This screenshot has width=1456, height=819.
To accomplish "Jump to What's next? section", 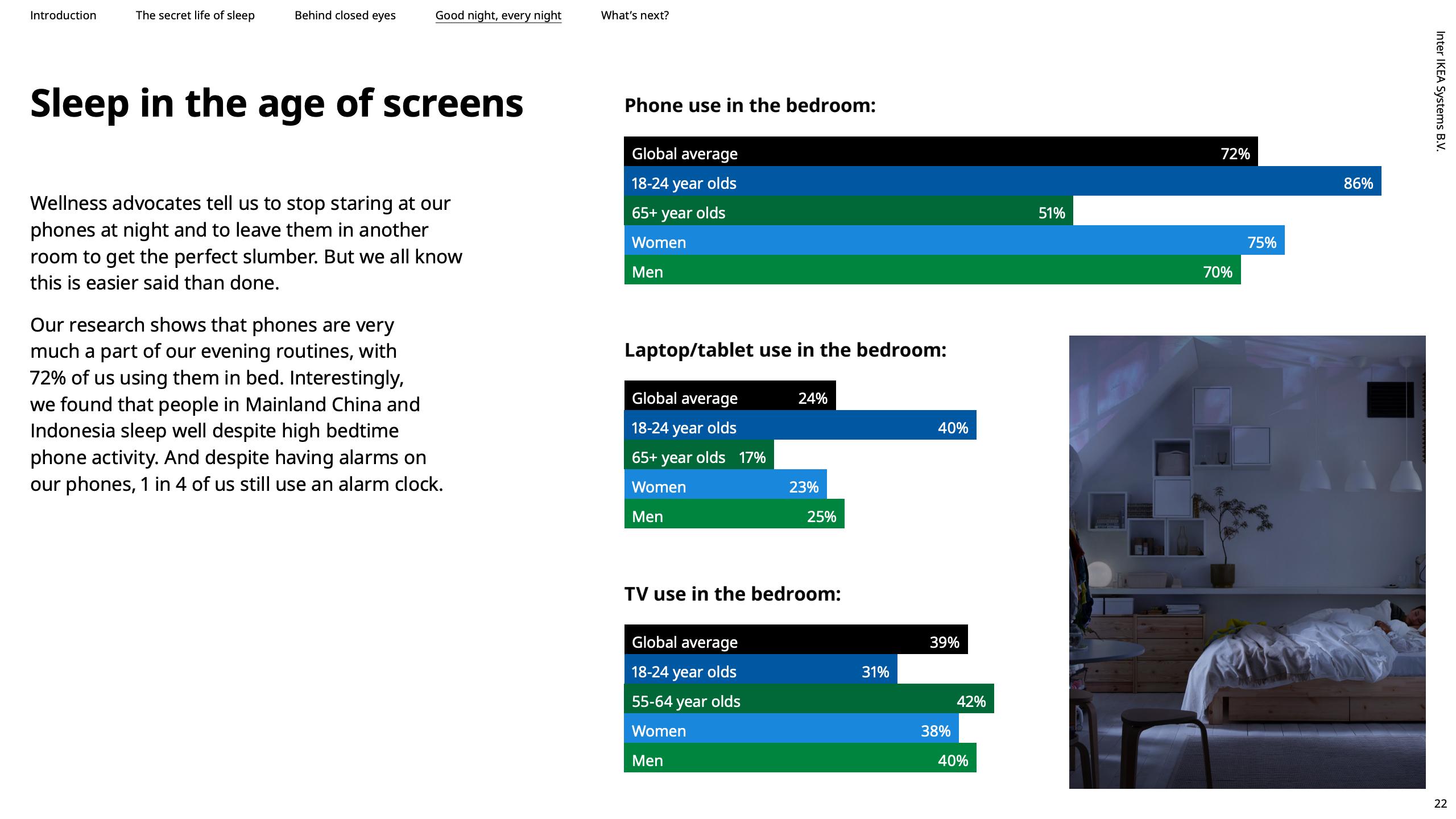I will [x=635, y=15].
